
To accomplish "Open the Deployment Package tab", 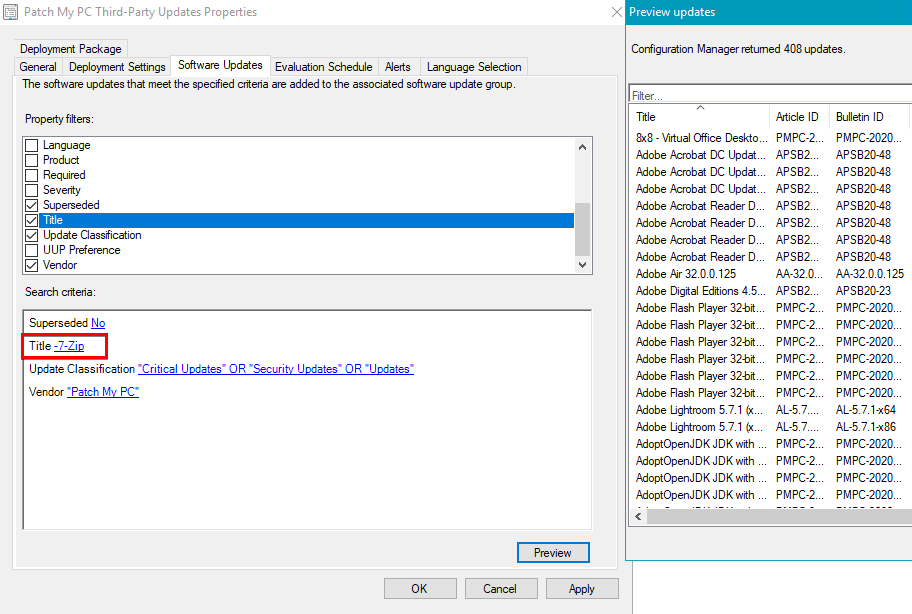I will click(x=71, y=49).
